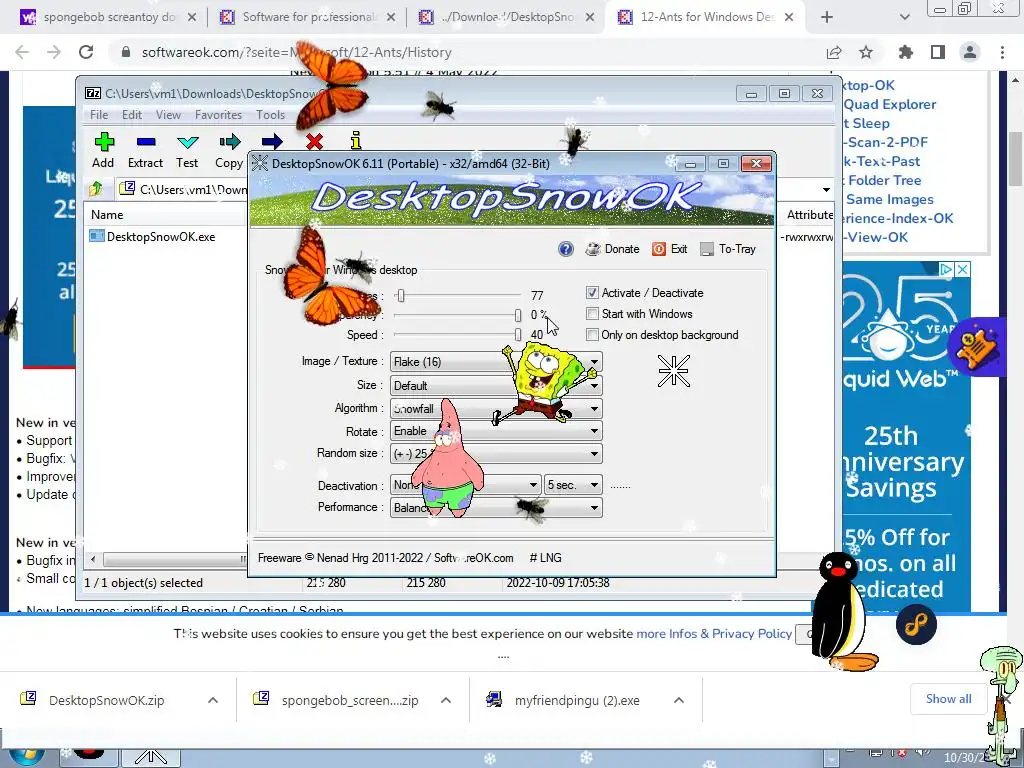Click the # LNG language option
1024x768 pixels.
[x=545, y=558]
